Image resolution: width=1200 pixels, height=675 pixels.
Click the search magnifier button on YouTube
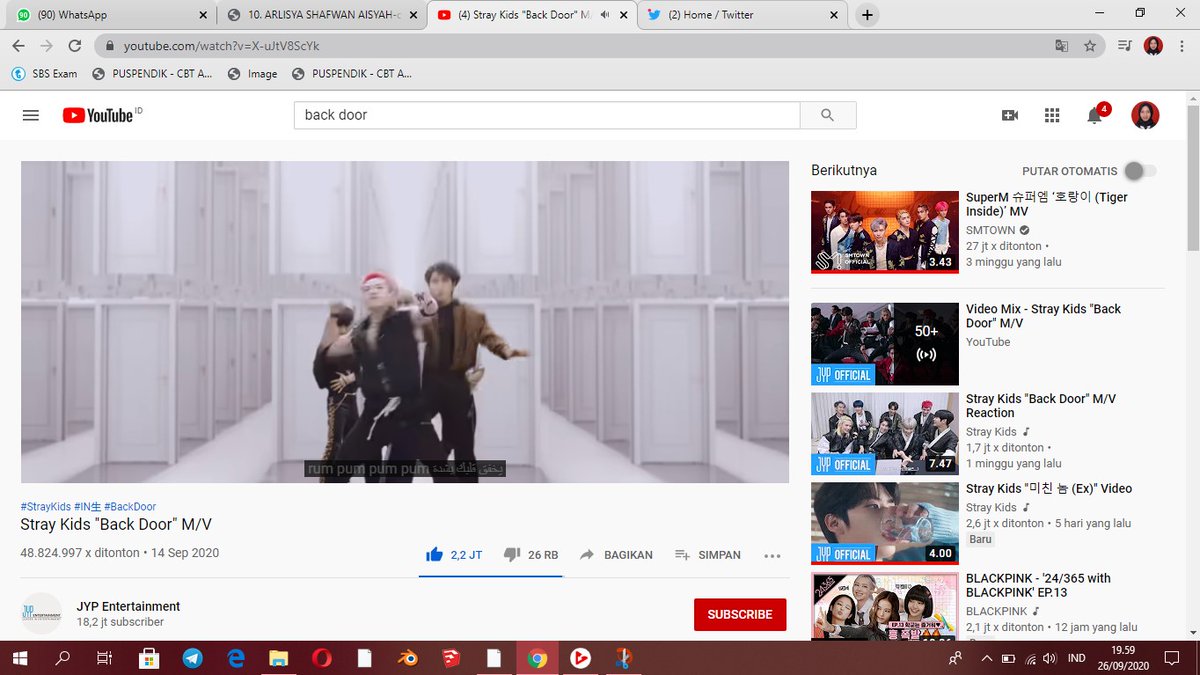[x=828, y=115]
